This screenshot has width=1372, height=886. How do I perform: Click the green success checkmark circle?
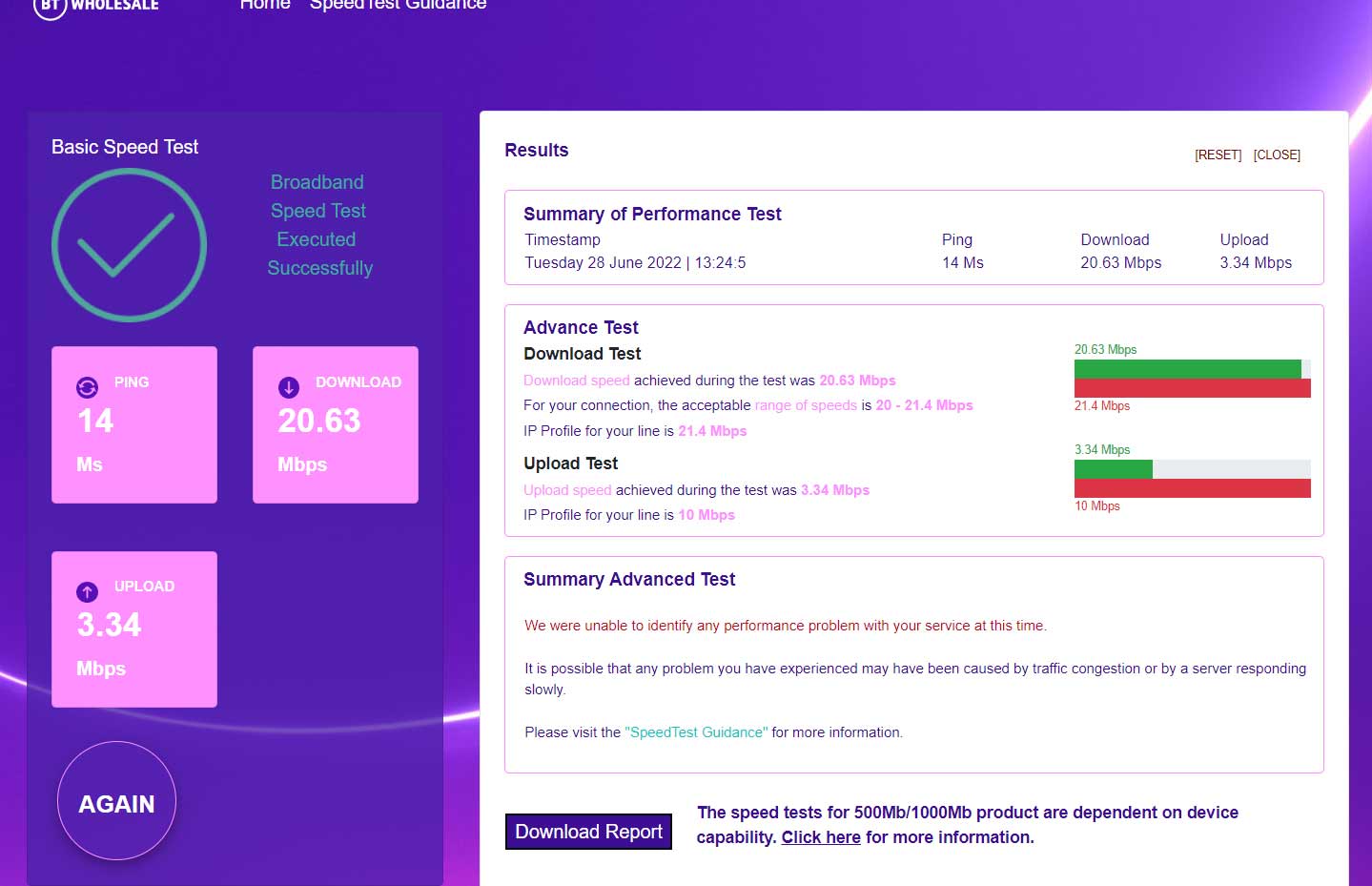pyautogui.click(x=129, y=245)
